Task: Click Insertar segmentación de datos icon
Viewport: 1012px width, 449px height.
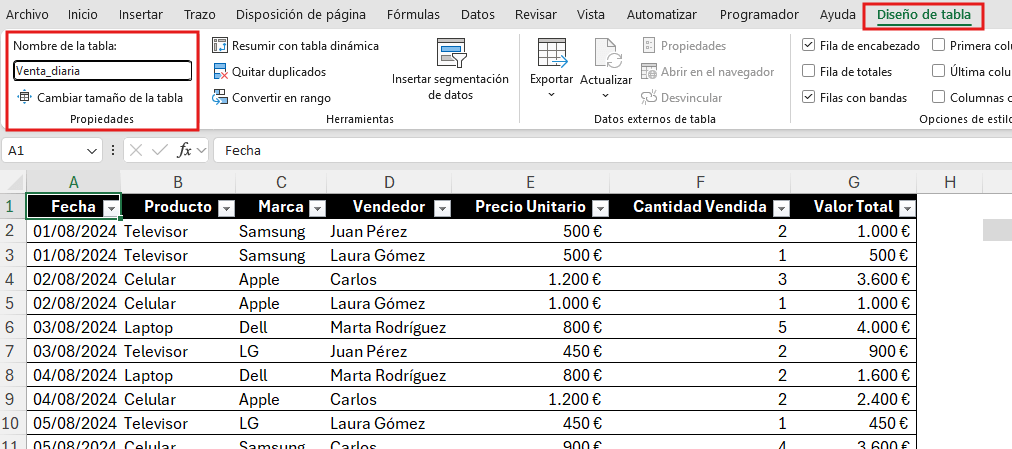Action: point(450,53)
